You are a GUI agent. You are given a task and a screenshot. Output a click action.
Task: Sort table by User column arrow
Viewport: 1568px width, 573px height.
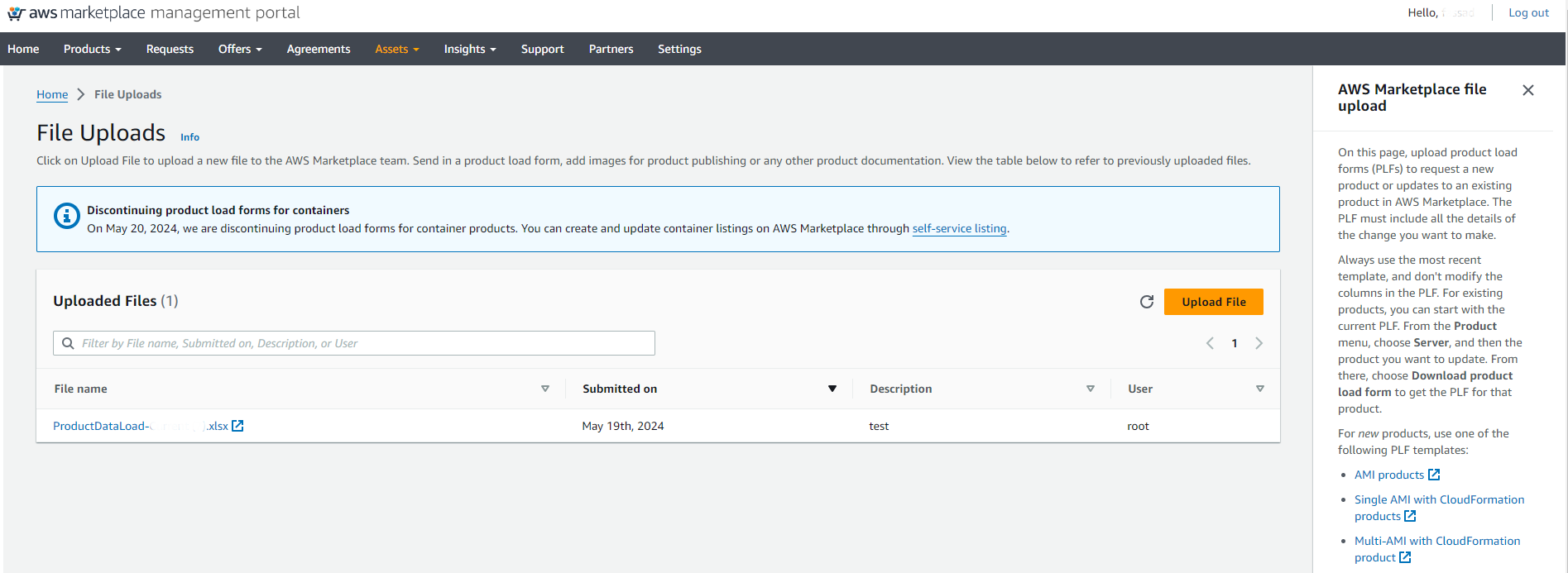pos(1260,389)
